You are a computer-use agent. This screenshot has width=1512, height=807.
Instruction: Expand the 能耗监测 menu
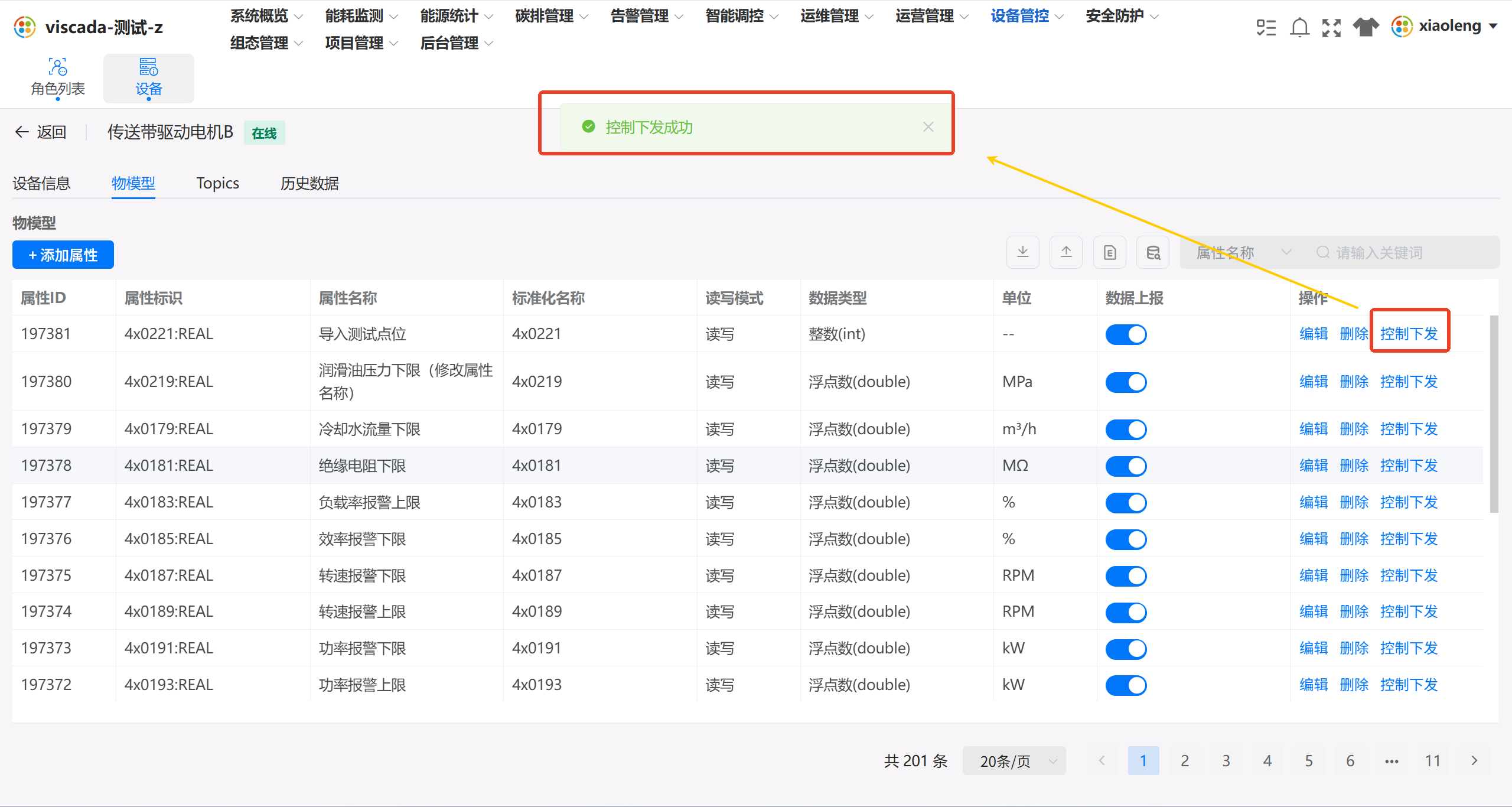(361, 16)
